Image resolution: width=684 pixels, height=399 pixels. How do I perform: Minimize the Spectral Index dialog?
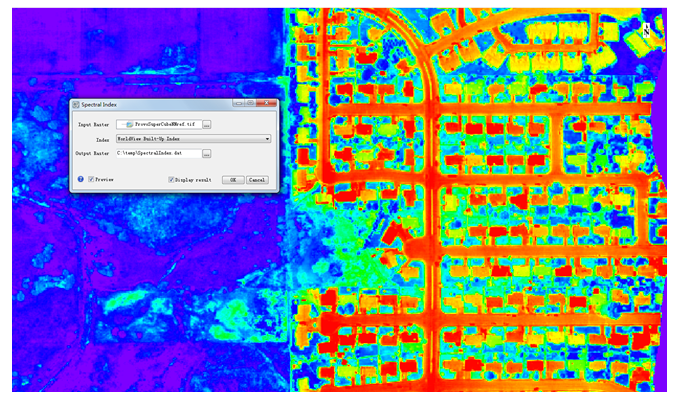(239, 103)
